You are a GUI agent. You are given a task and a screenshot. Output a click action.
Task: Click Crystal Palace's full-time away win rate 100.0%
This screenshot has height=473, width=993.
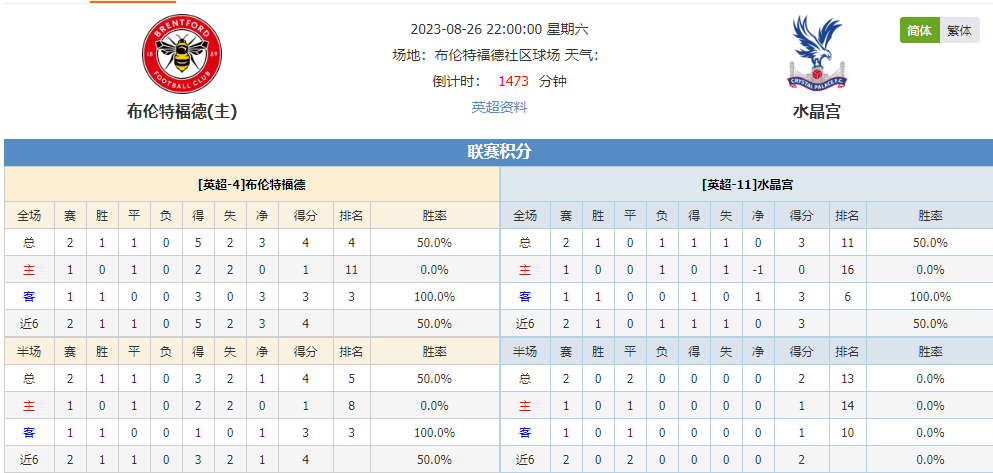[x=930, y=296]
